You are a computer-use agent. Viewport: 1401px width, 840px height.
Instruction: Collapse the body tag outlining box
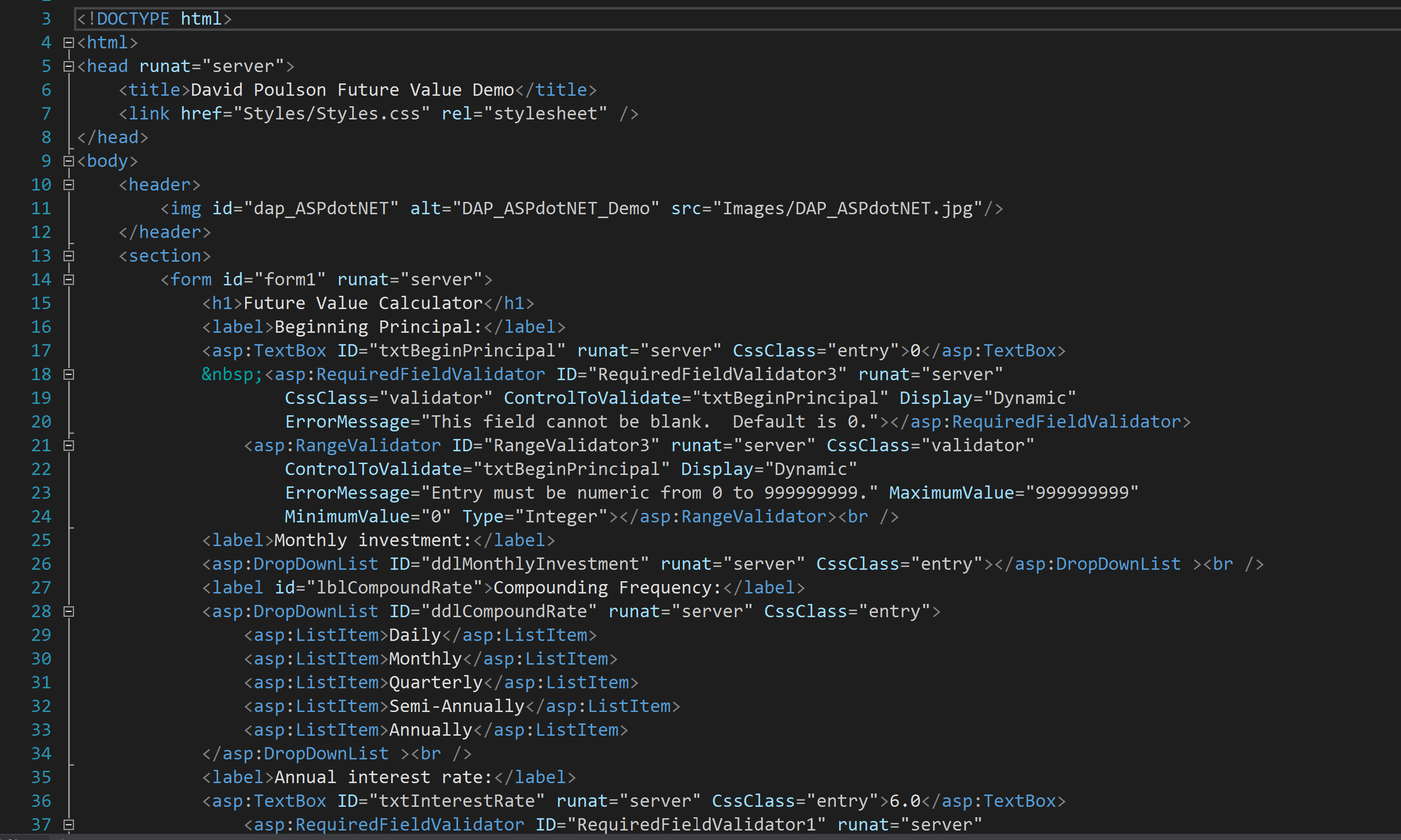68,161
